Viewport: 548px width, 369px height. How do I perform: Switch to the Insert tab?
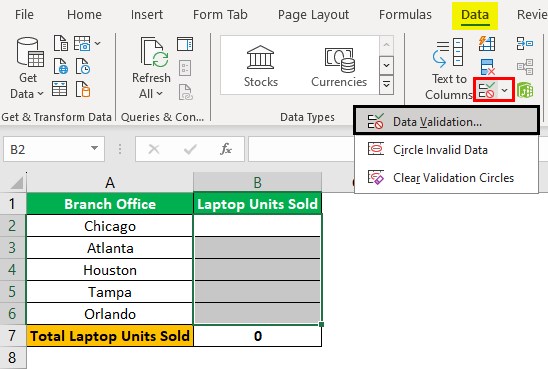tap(147, 15)
